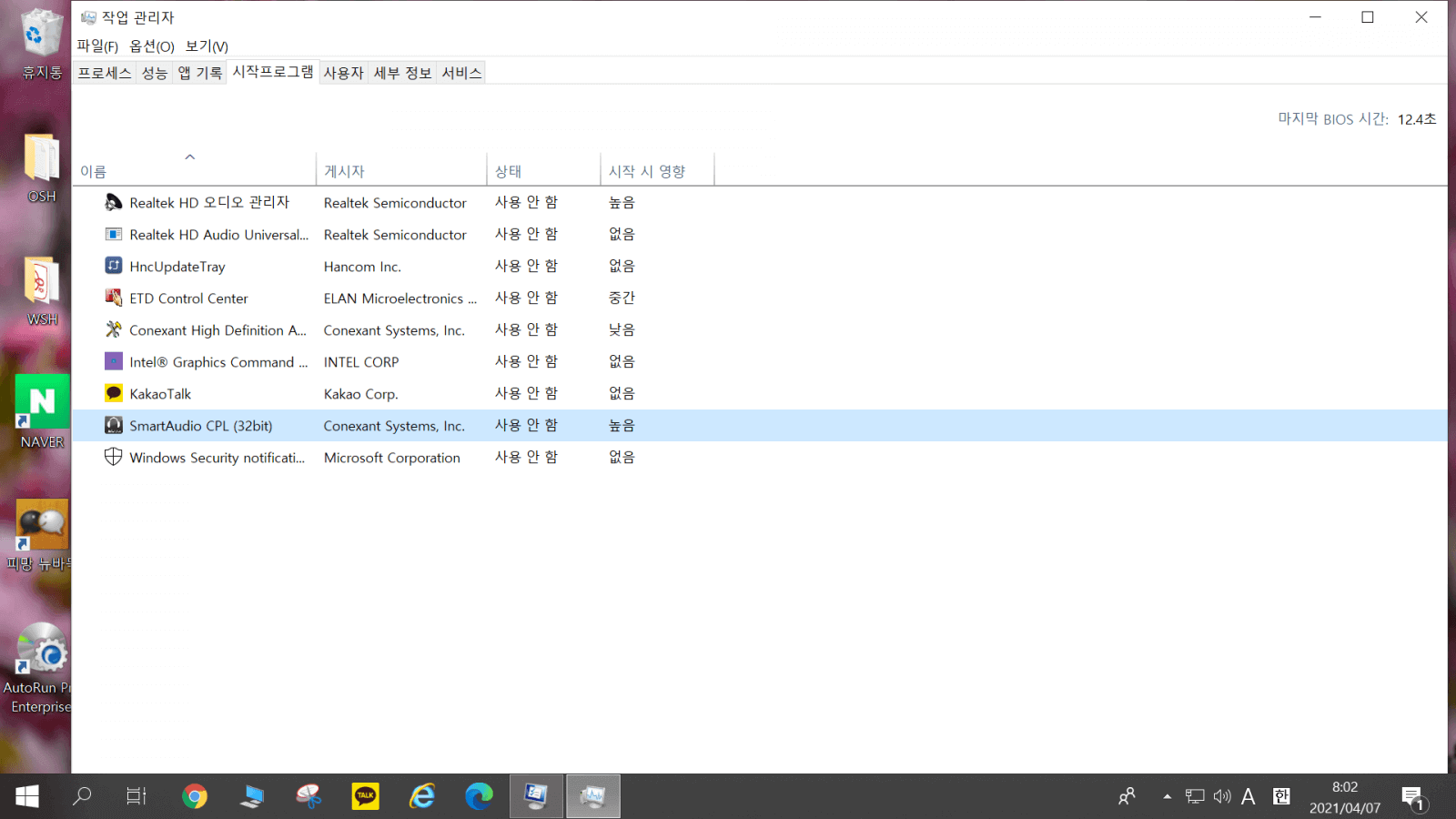The height and width of the screenshot is (819, 1456).
Task: Select the HncUpdateTray row name
Action: (177, 267)
